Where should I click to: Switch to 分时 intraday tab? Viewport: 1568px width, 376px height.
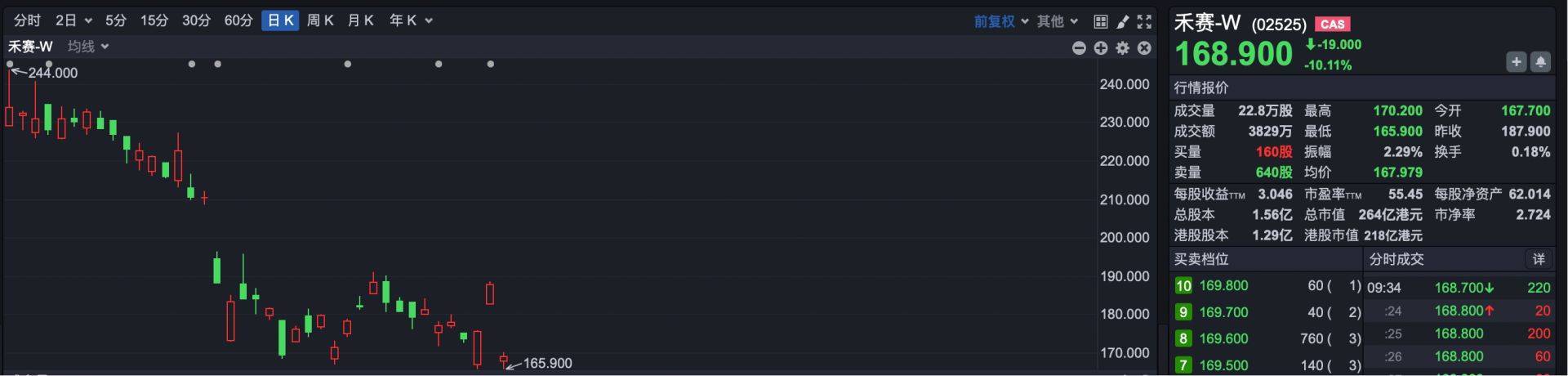(x=27, y=20)
